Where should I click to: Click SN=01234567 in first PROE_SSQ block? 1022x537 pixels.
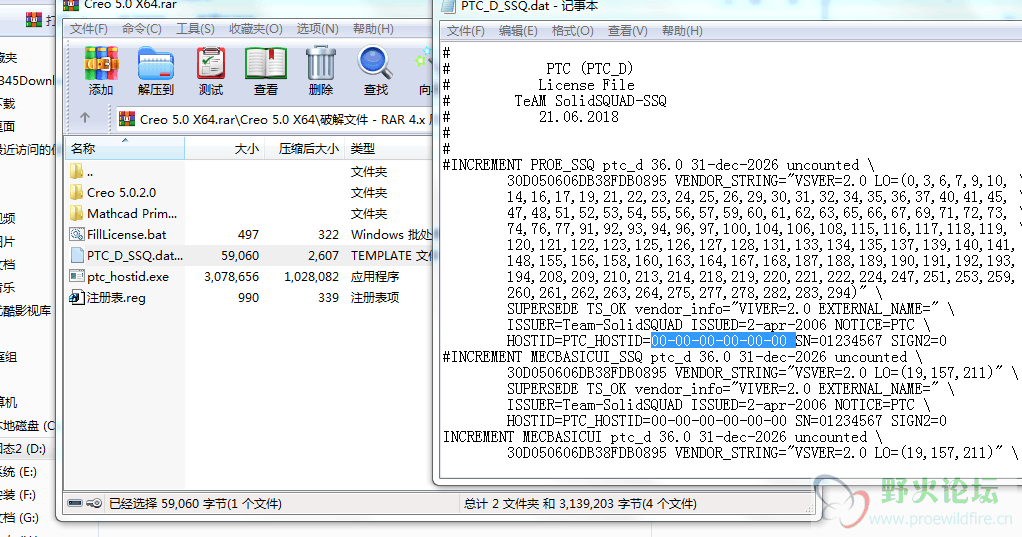(x=839, y=340)
